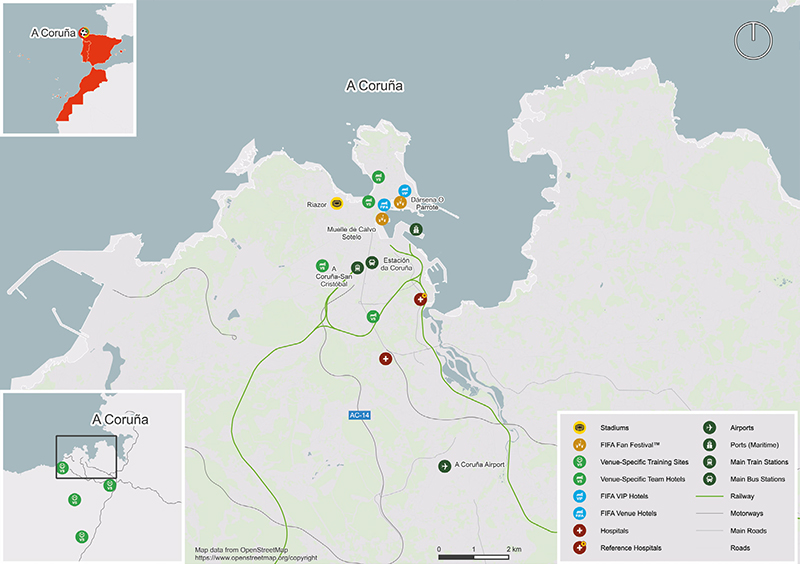800x564 pixels.
Task: Select the dark green maritime port marker on the map
Action: [x=416, y=229]
